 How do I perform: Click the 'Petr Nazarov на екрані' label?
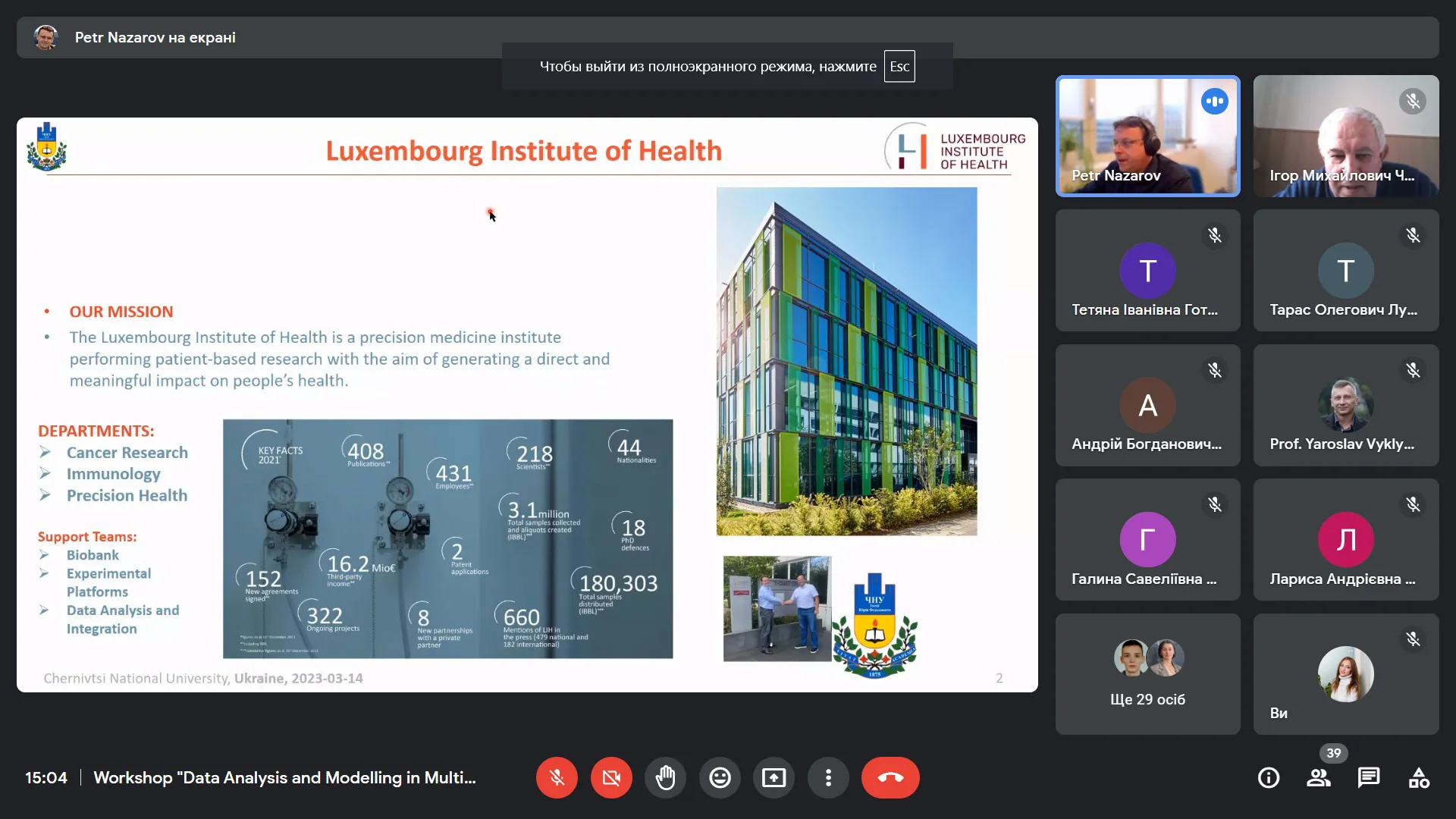tap(155, 37)
